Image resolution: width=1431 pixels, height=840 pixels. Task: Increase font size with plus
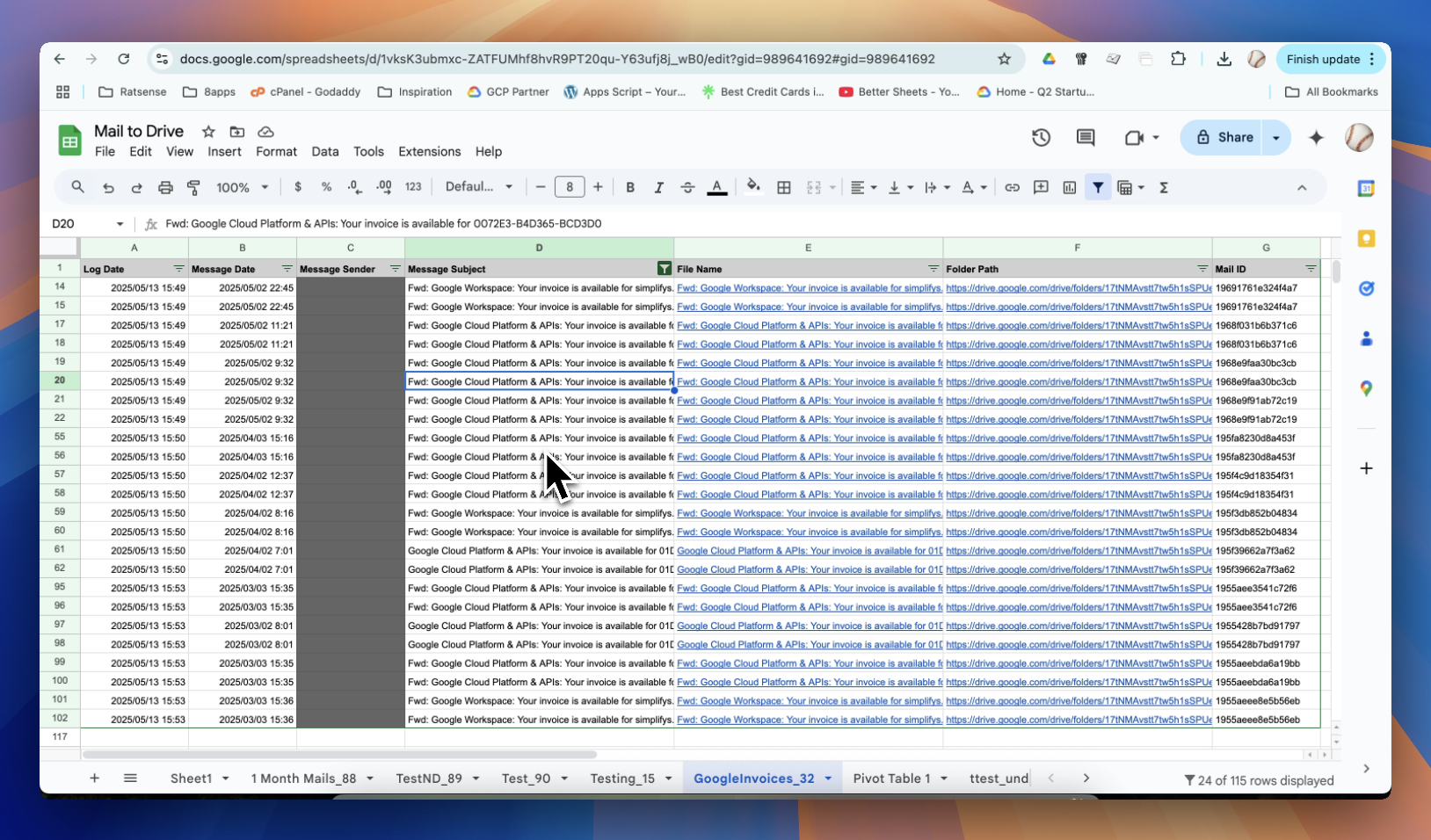point(598,187)
